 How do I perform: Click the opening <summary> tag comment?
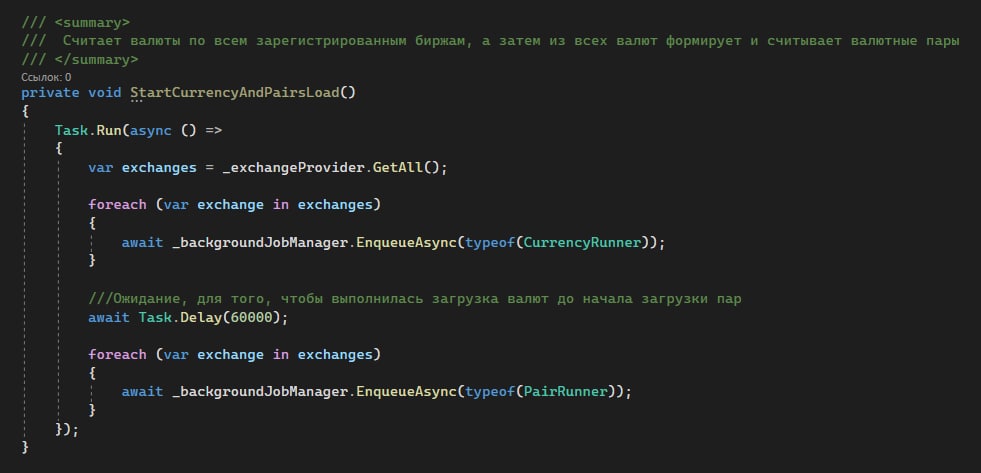coord(76,23)
